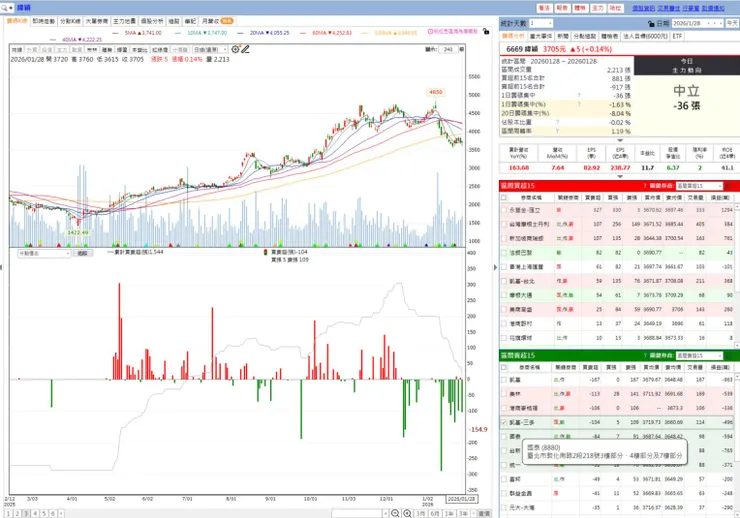Expand arrow below the EPS metrics row
740x518 pixels.
click(620, 176)
